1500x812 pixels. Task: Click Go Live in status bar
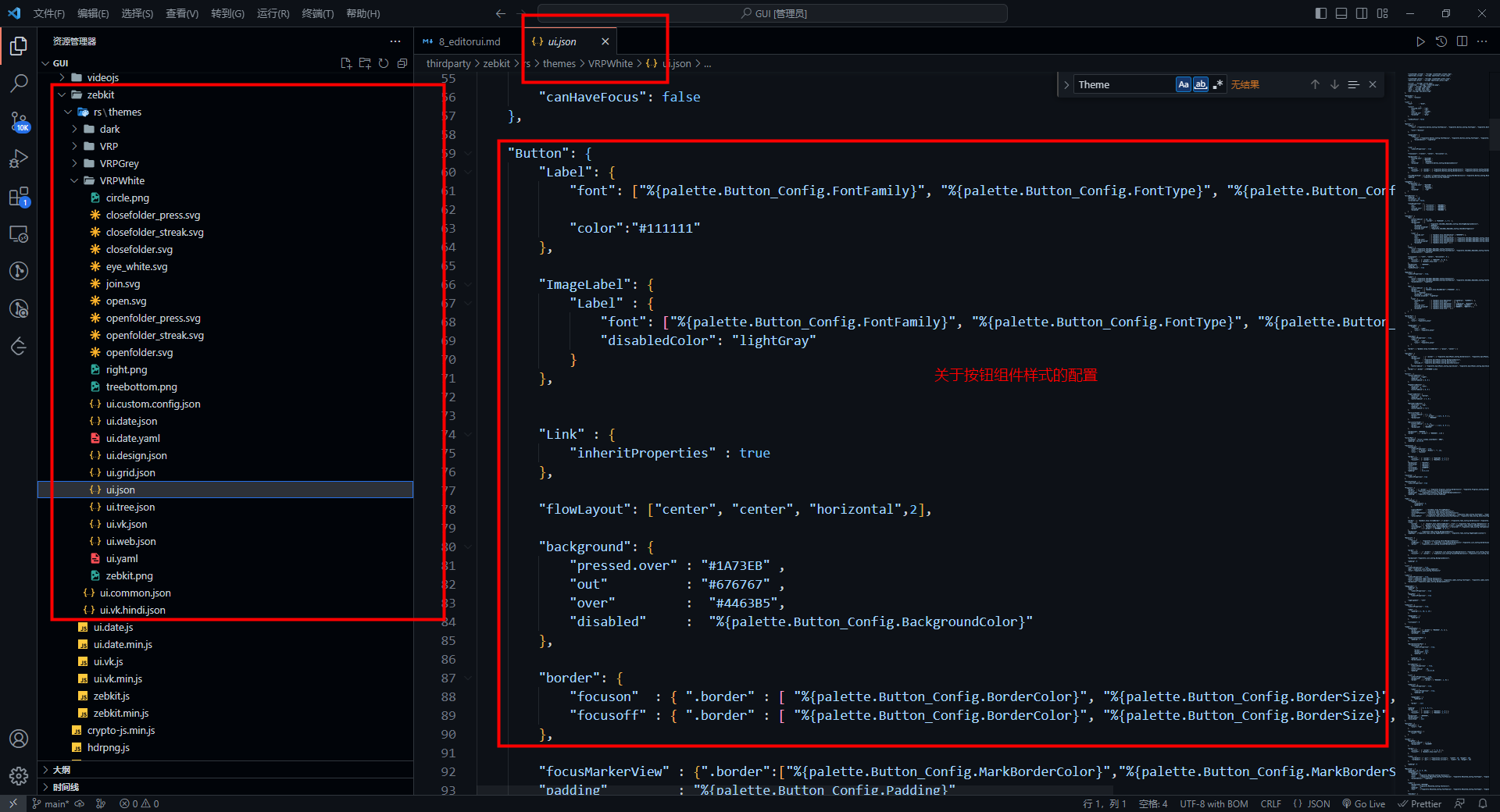pyautogui.click(x=1363, y=803)
